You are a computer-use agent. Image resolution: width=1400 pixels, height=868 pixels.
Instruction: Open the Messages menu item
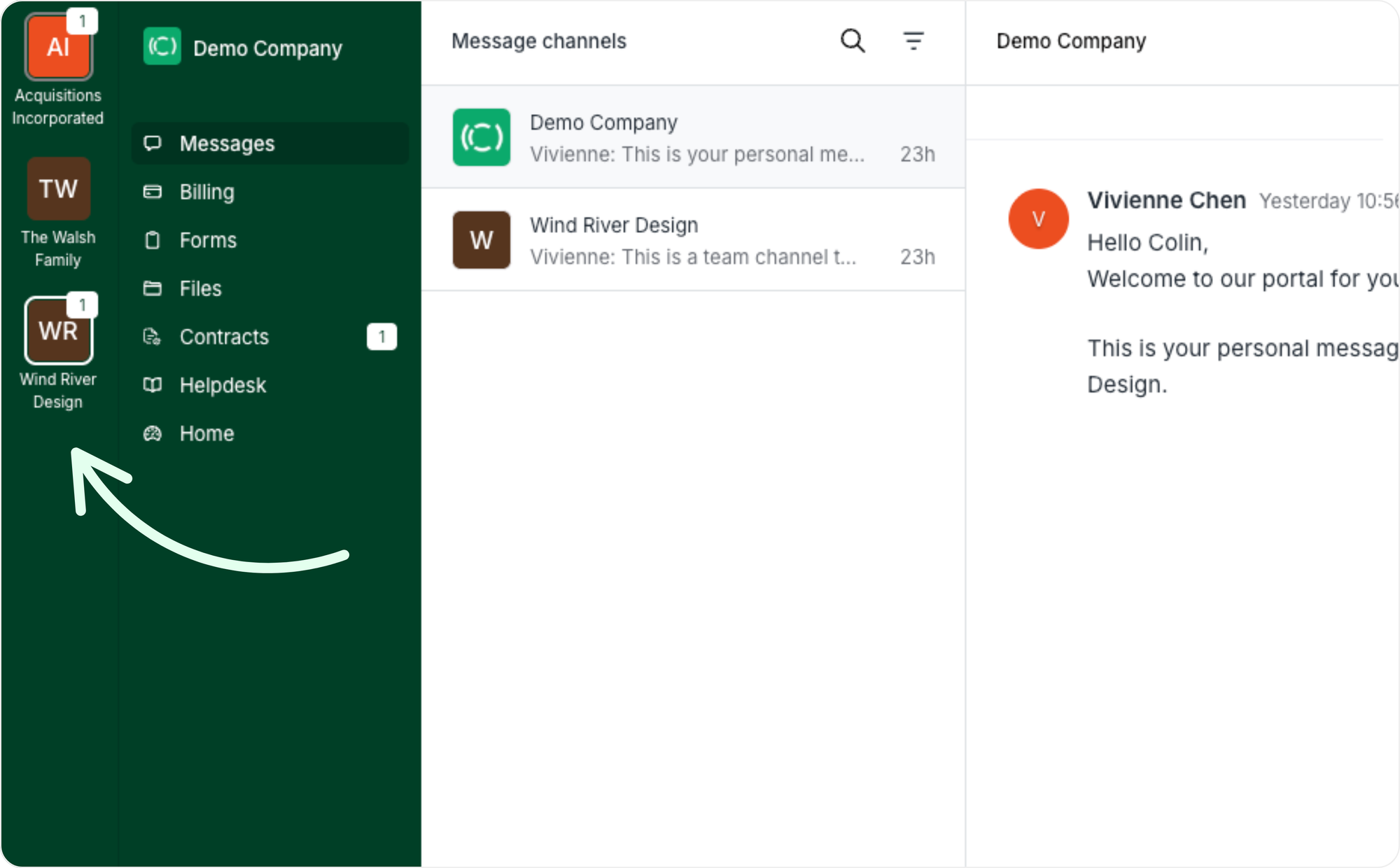227,143
